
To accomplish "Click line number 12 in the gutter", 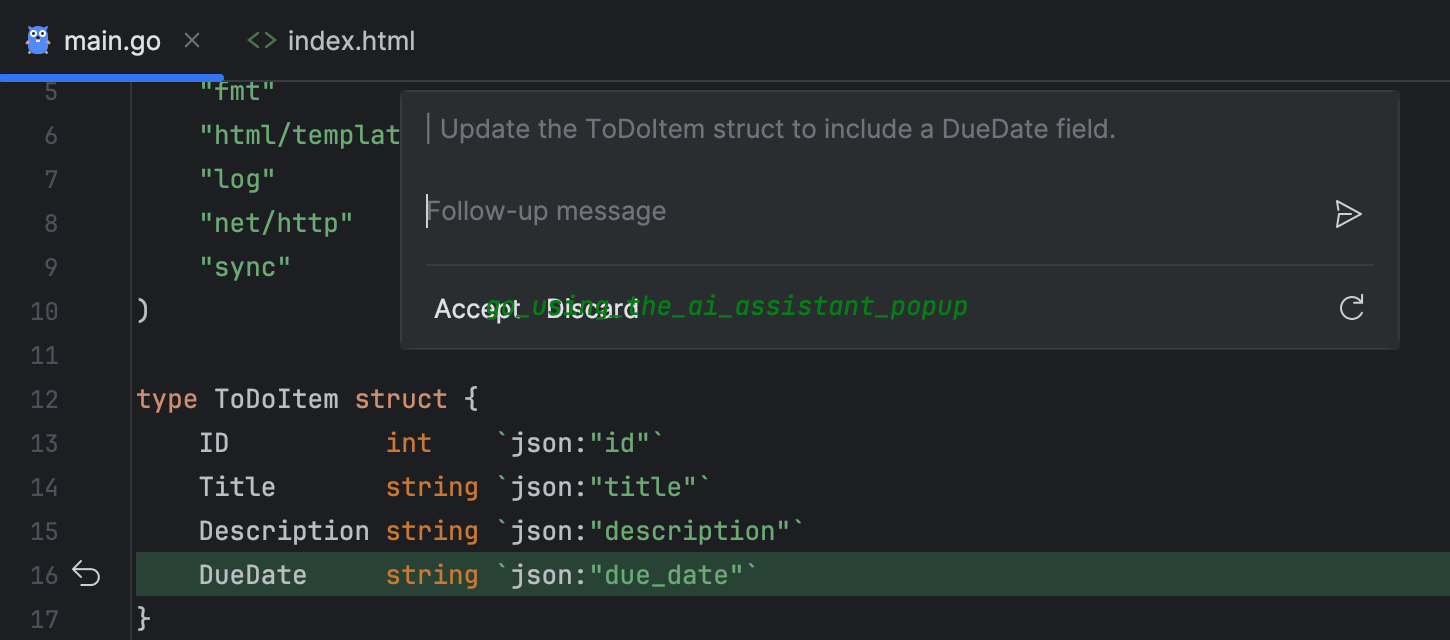I will click(x=44, y=398).
